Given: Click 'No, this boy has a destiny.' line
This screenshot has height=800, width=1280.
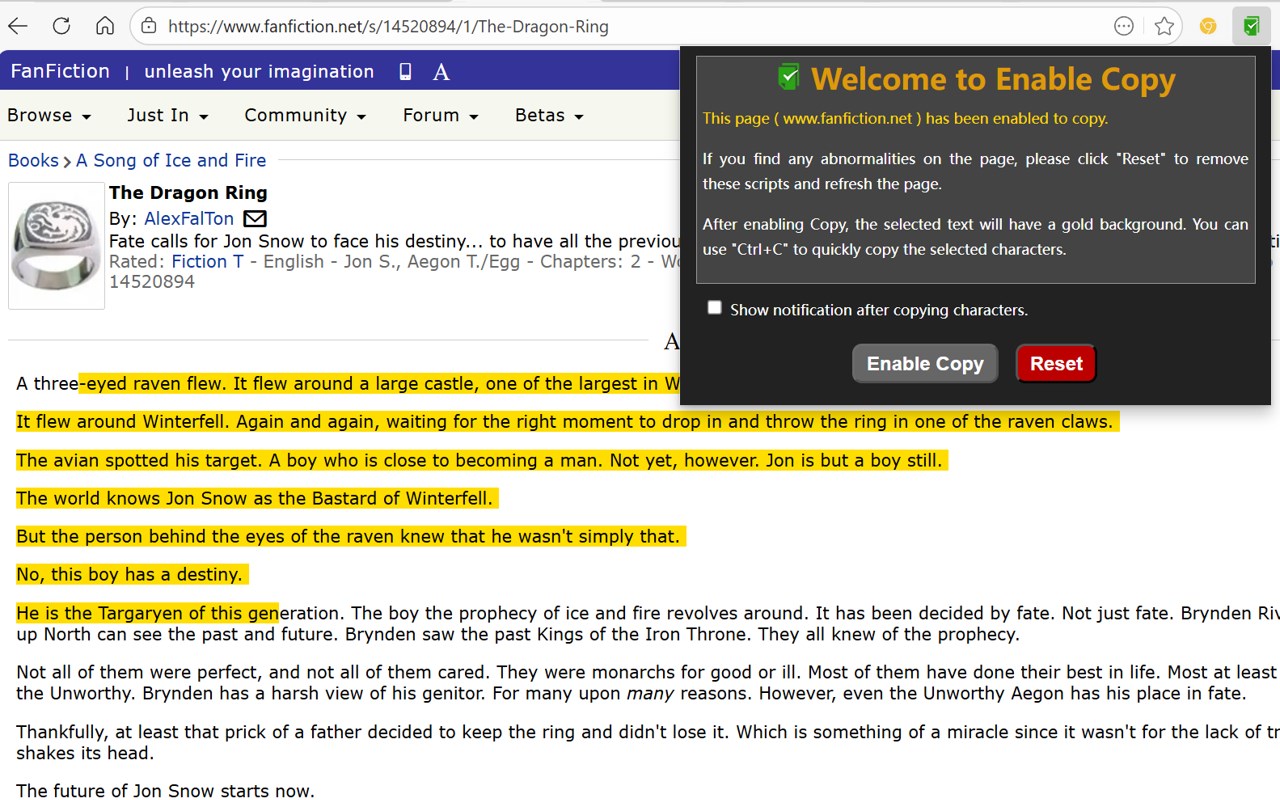Looking at the screenshot, I should coord(129,574).
